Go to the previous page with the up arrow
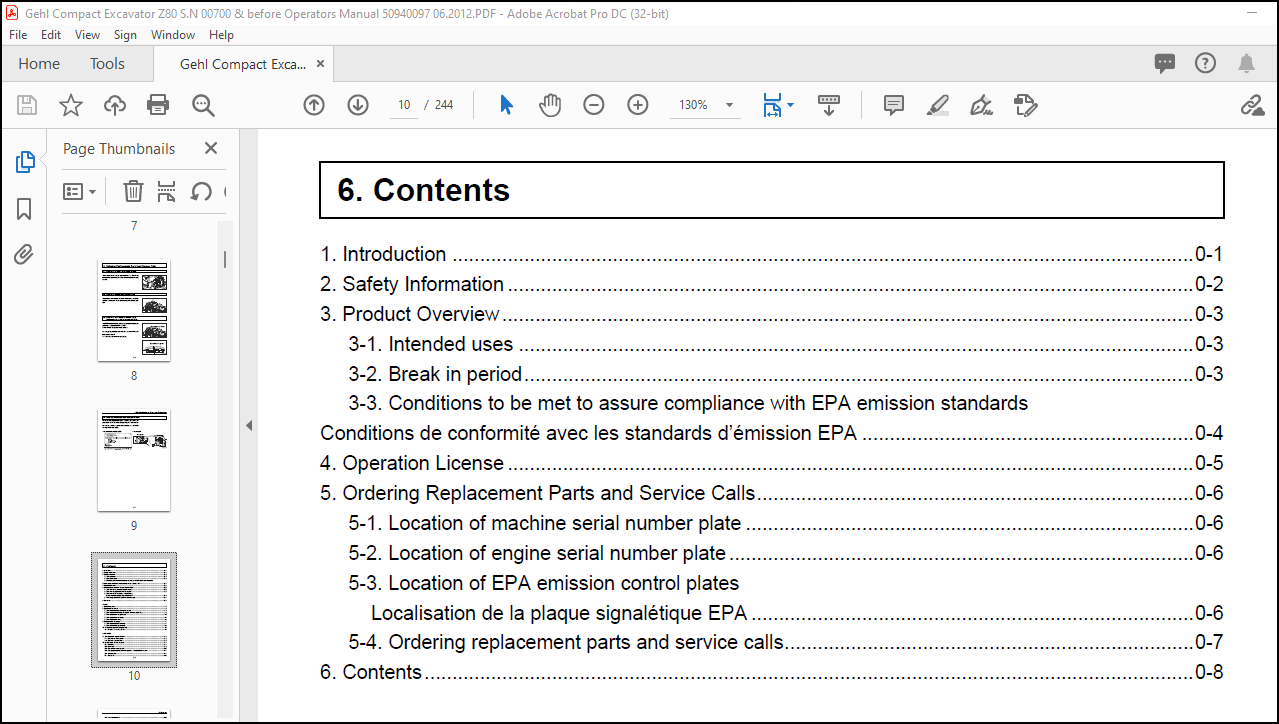This screenshot has width=1279, height=724. click(x=314, y=105)
